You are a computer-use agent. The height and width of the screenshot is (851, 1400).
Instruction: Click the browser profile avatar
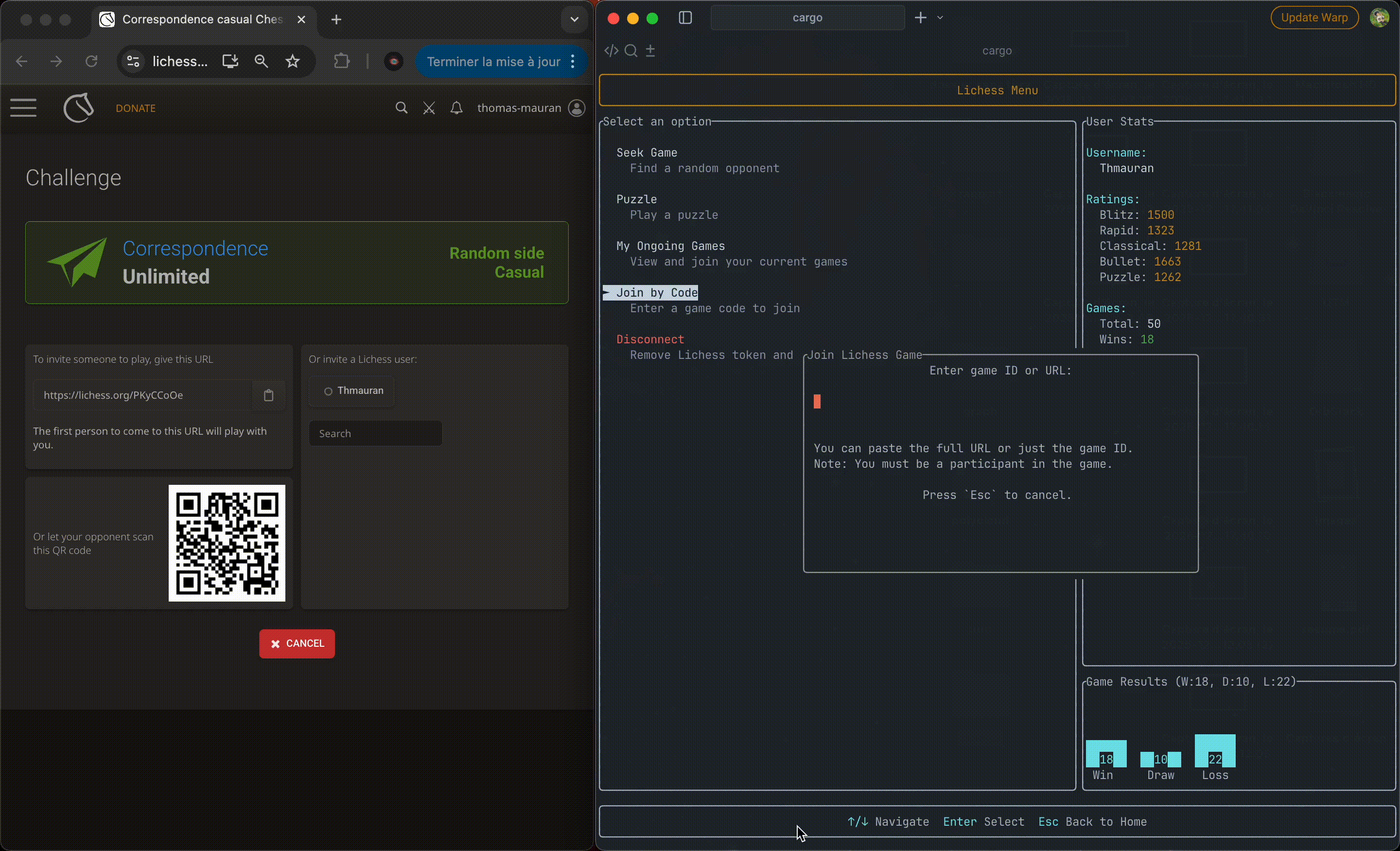pos(393,61)
